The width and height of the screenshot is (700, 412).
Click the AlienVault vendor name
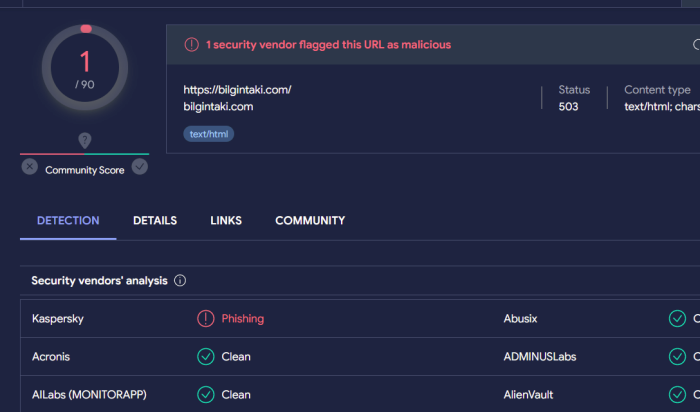pos(528,395)
